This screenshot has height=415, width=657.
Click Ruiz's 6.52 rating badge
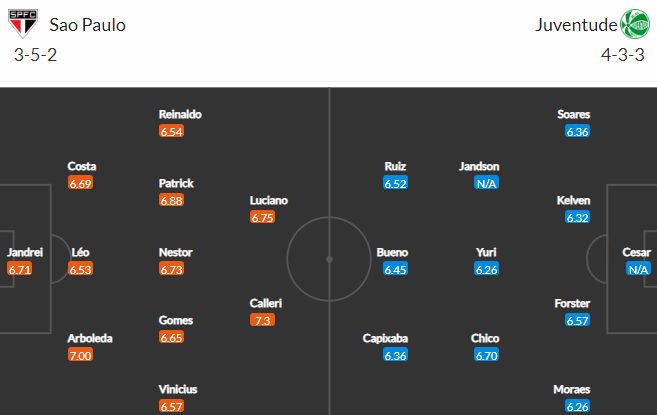pyautogui.click(x=395, y=183)
